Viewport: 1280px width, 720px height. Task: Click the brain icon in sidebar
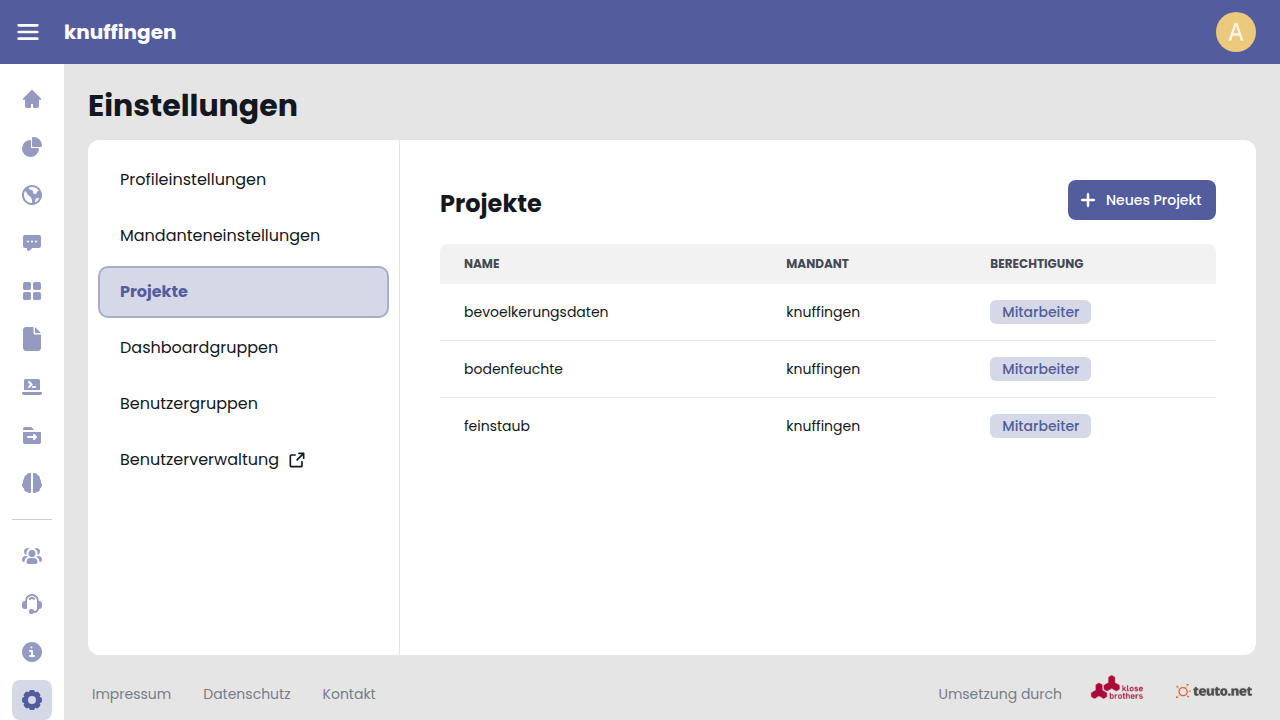tap(32, 483)
